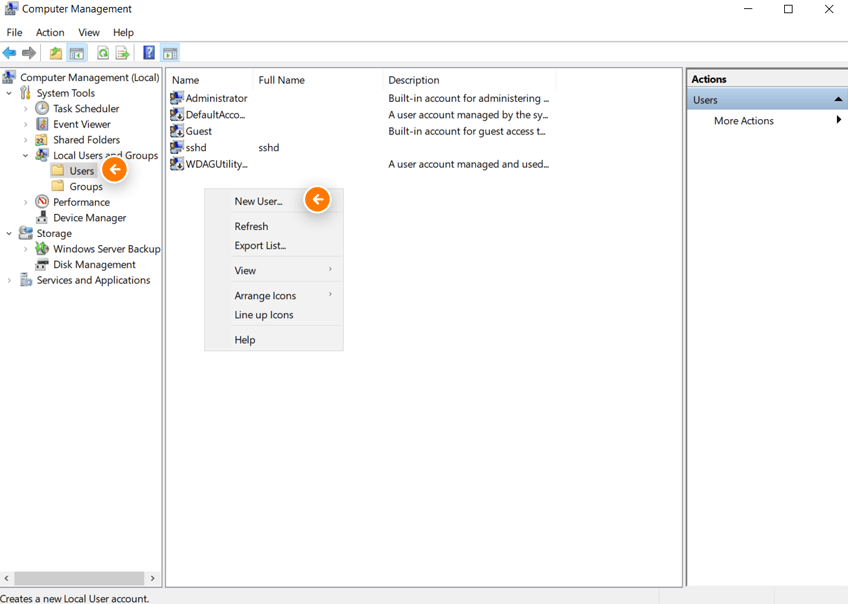
Task: Select the Guest user account
Action: coord(196,130)
